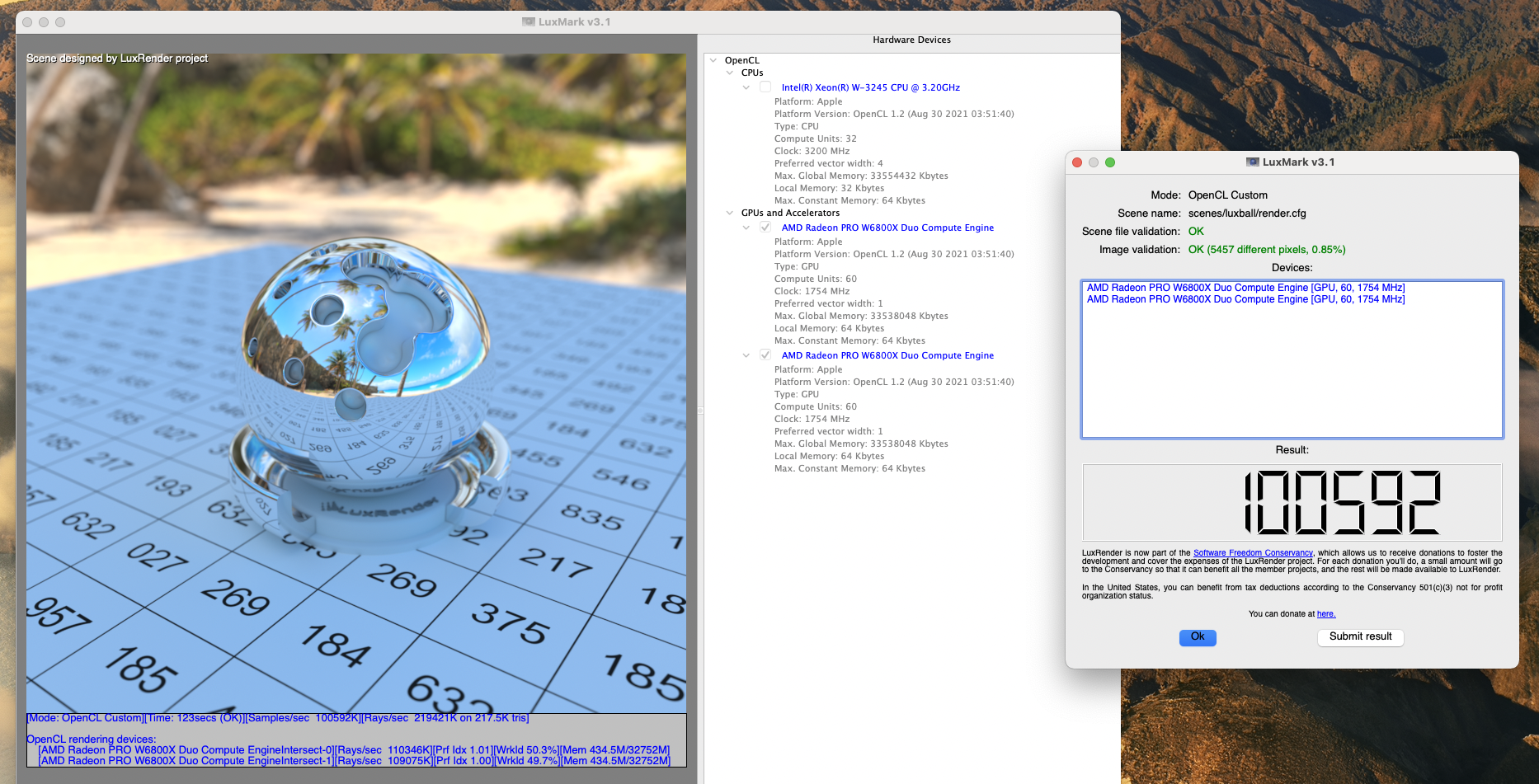The height and width of the screenshot is (784, 1539).
Task: Click the LuxMark icon in the main window title
Action: [529, 22]
